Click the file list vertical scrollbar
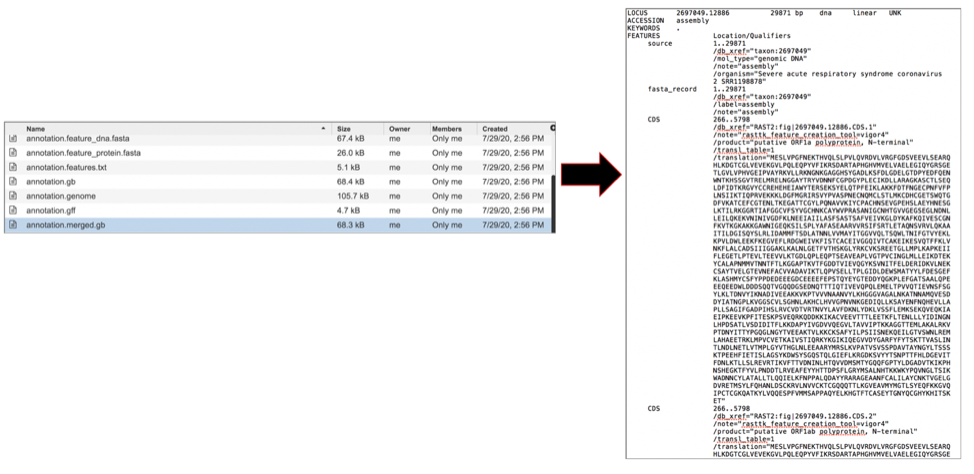Image resolution: width=974 pixels, height=474 pixels. pyautogui.click(x=553, y=180)
